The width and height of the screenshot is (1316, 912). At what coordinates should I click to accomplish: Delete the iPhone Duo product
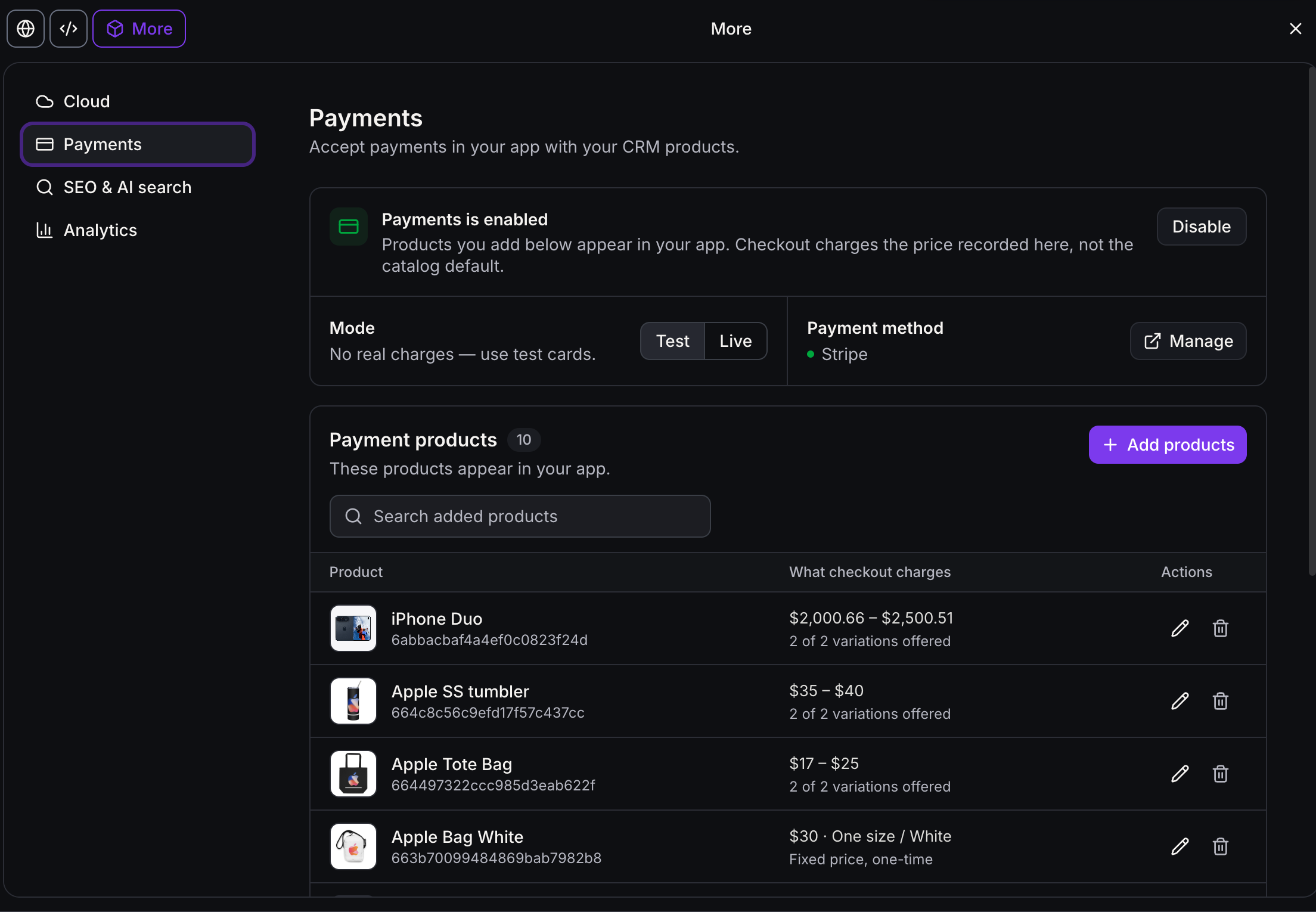1220,628
